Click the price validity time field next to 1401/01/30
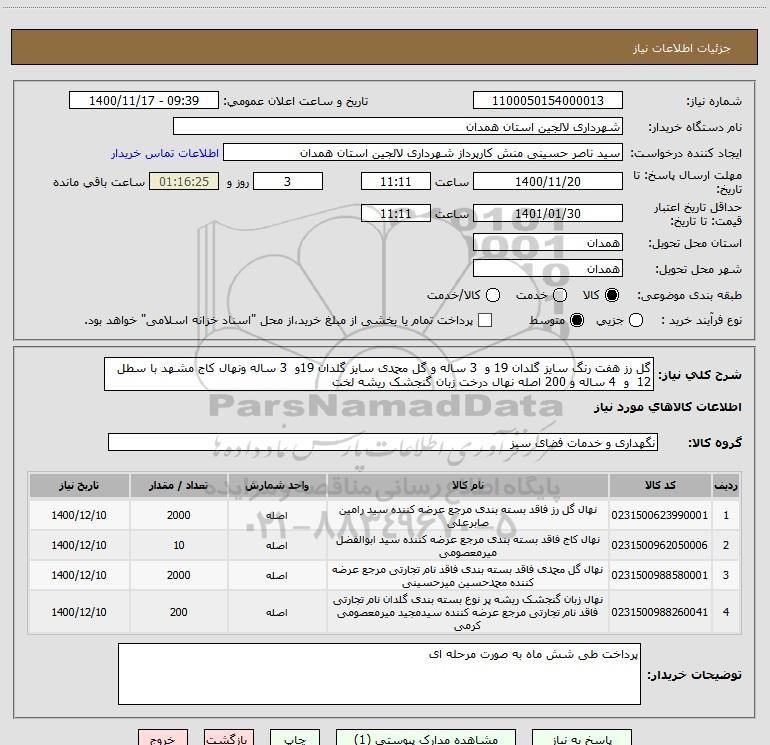The width and height of the screenshot is (770, 745). (x=396, y=213)
